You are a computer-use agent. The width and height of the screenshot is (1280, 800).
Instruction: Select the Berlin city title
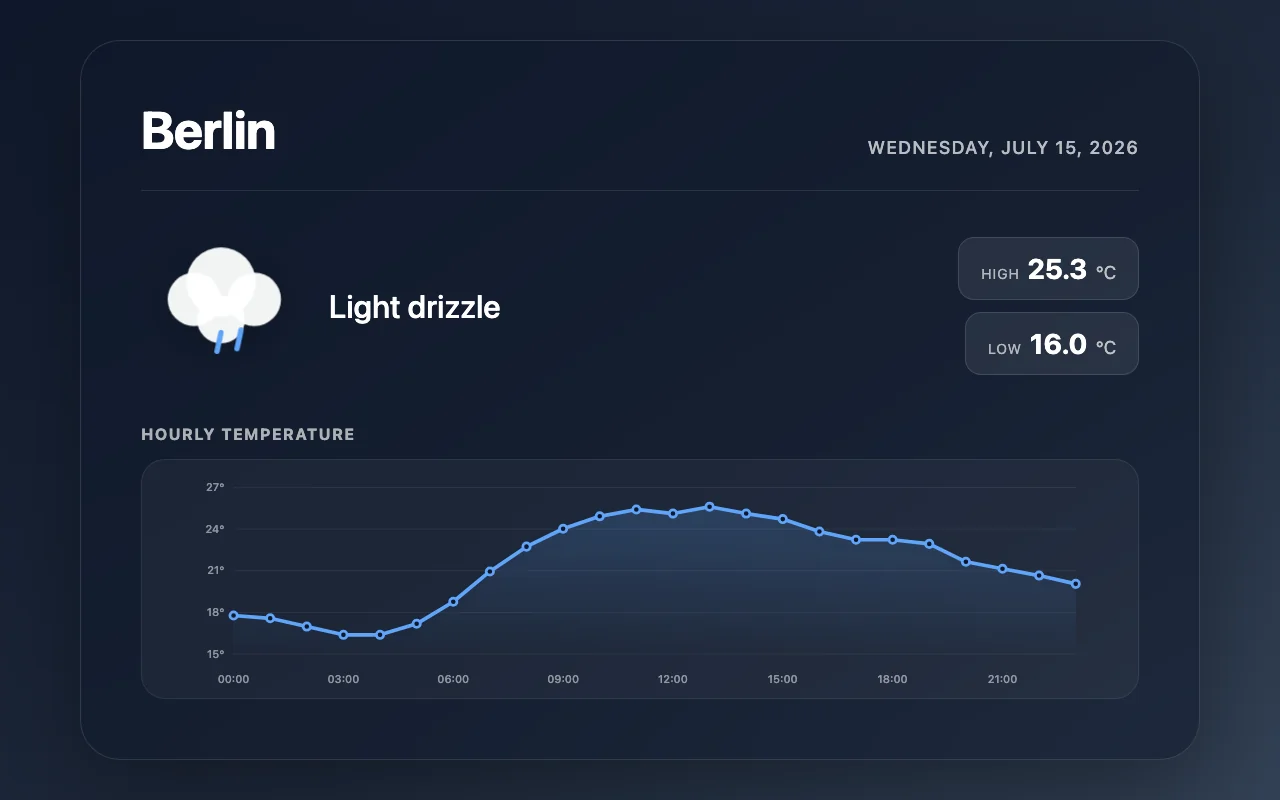click(208, 131)
